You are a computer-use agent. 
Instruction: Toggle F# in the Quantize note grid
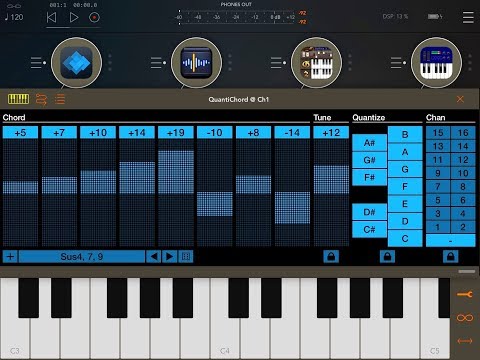pos(369,177)
